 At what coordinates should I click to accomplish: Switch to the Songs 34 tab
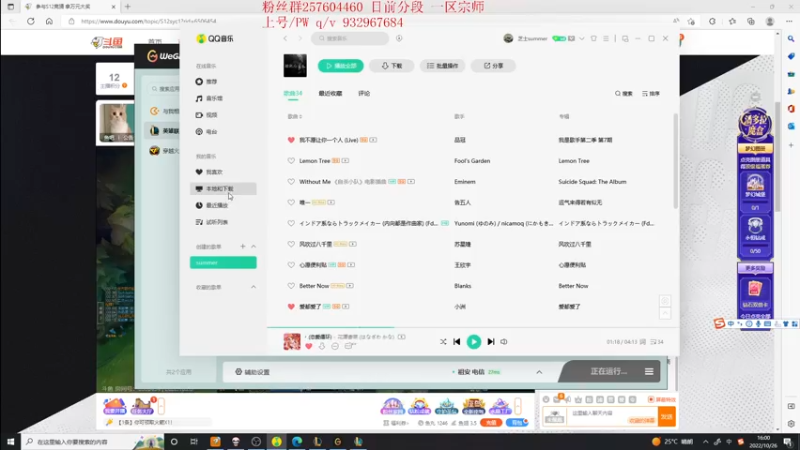pos(293,93)
